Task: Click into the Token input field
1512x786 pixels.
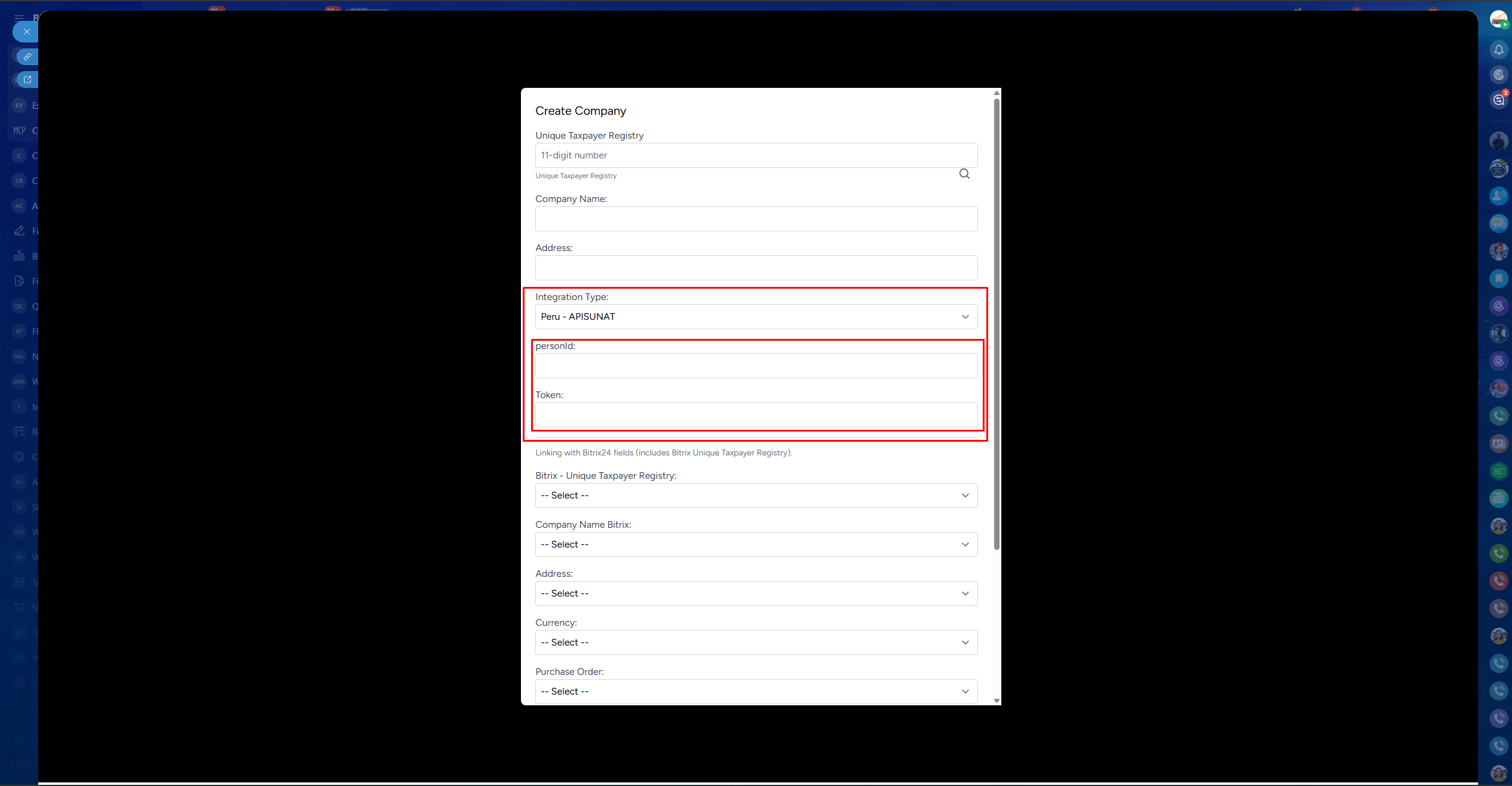Action: point(756,415)
